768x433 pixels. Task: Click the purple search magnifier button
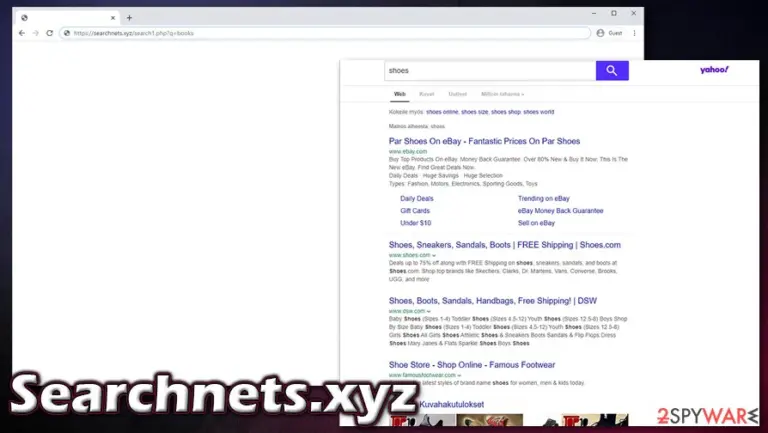coord(612,71)
